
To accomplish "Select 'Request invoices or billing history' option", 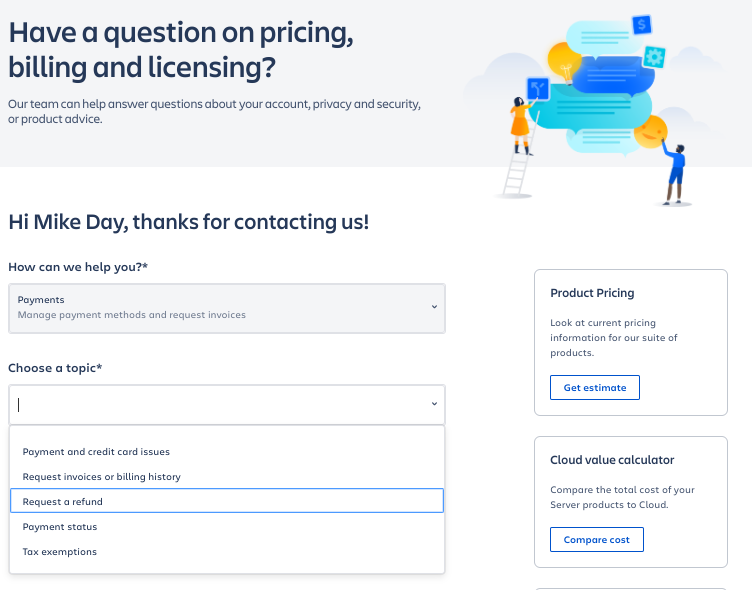I will click(102, 477).
